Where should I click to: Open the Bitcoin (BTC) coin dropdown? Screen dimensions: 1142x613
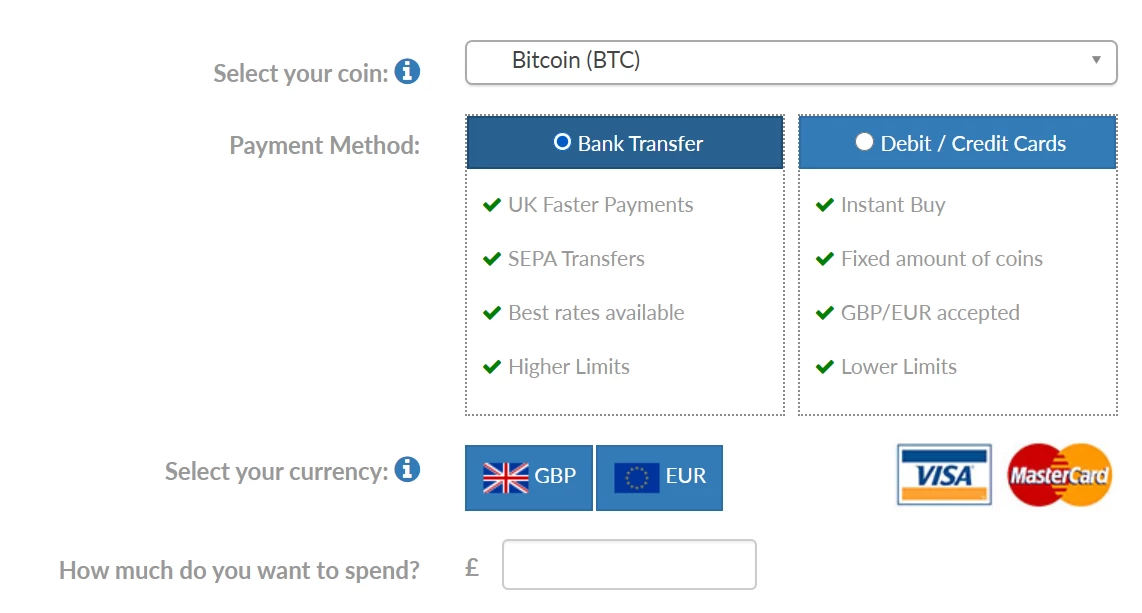pyautogui.click(x=790, y=61)
